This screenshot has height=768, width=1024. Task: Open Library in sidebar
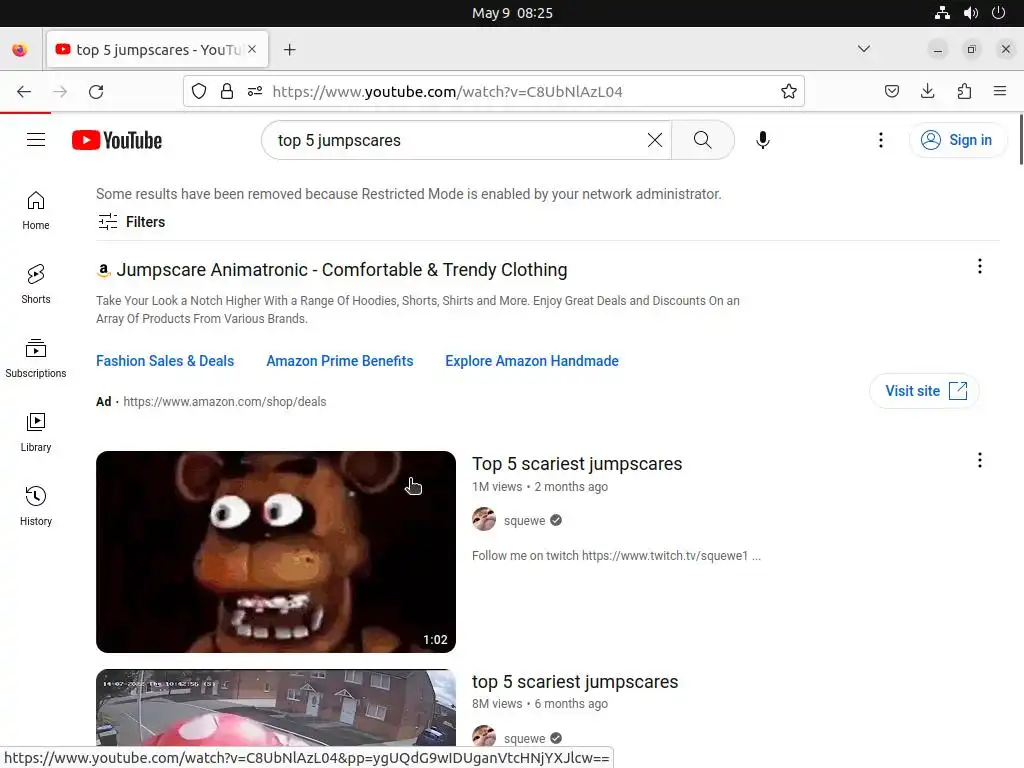[36, 432]
